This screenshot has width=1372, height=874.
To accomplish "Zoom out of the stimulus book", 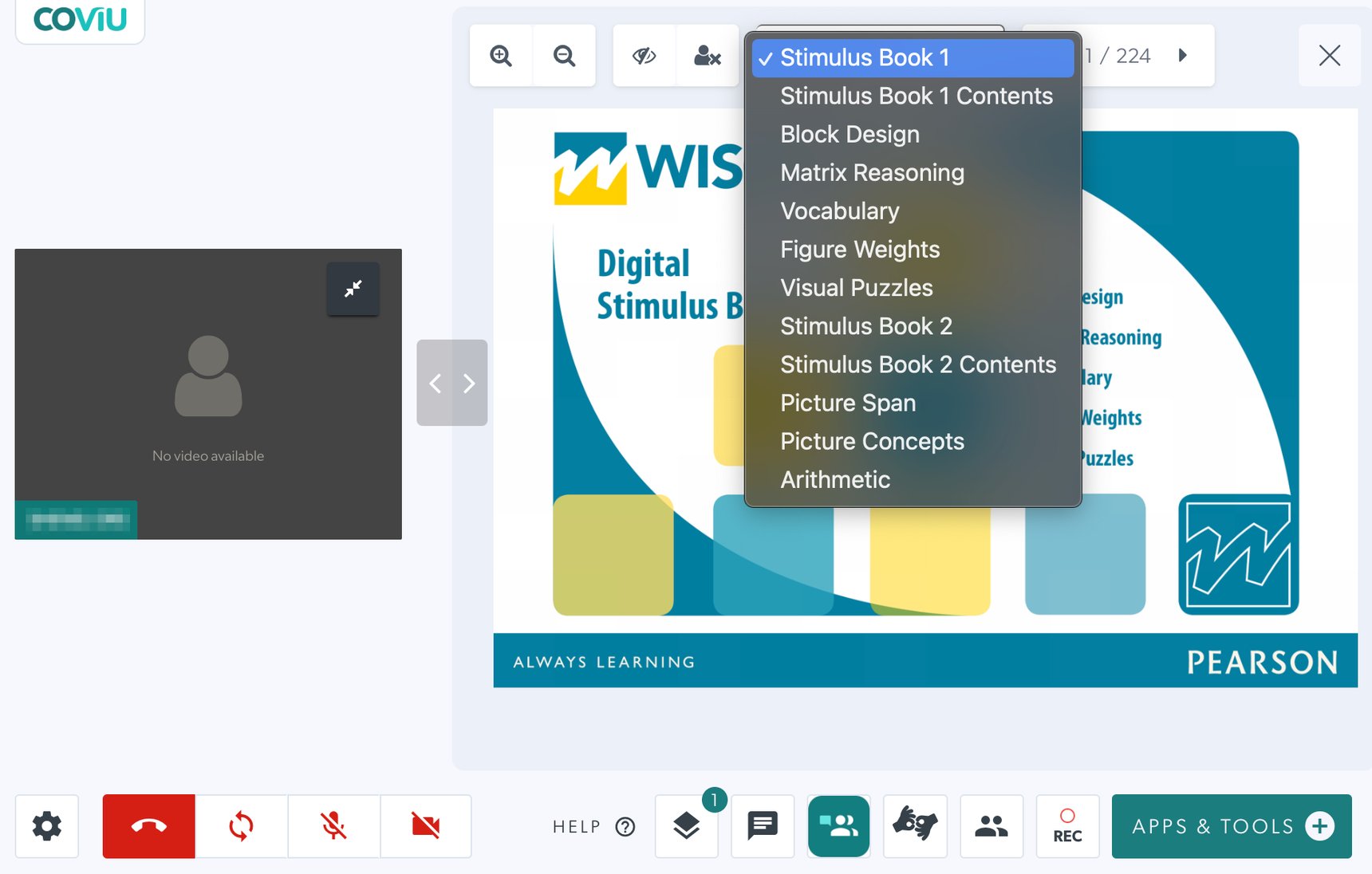I will [x=565, y=56].
